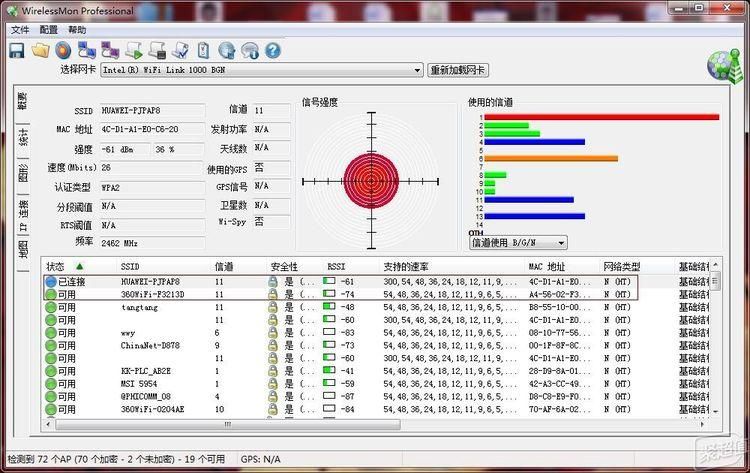This screenshot has height=473, width=750.
Task: Click the signal strength icon beside RSSI -87
Action: click(x=329, y=396)
